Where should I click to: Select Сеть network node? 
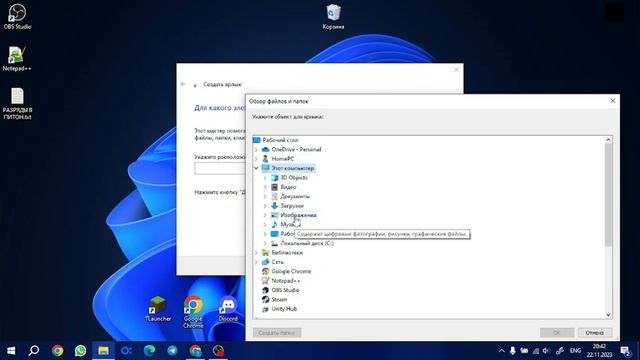tap(277, 262)
